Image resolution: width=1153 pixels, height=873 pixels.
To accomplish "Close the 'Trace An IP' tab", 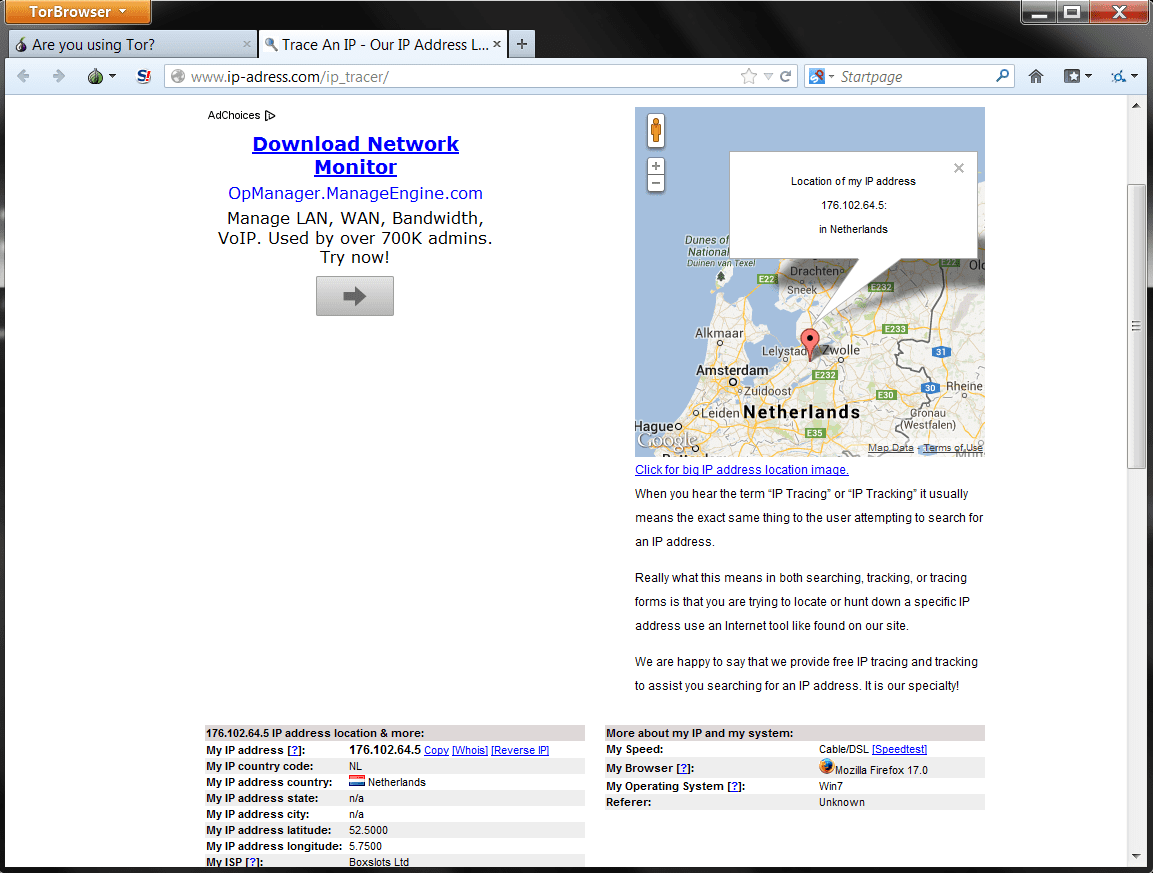I will [497, 44].
